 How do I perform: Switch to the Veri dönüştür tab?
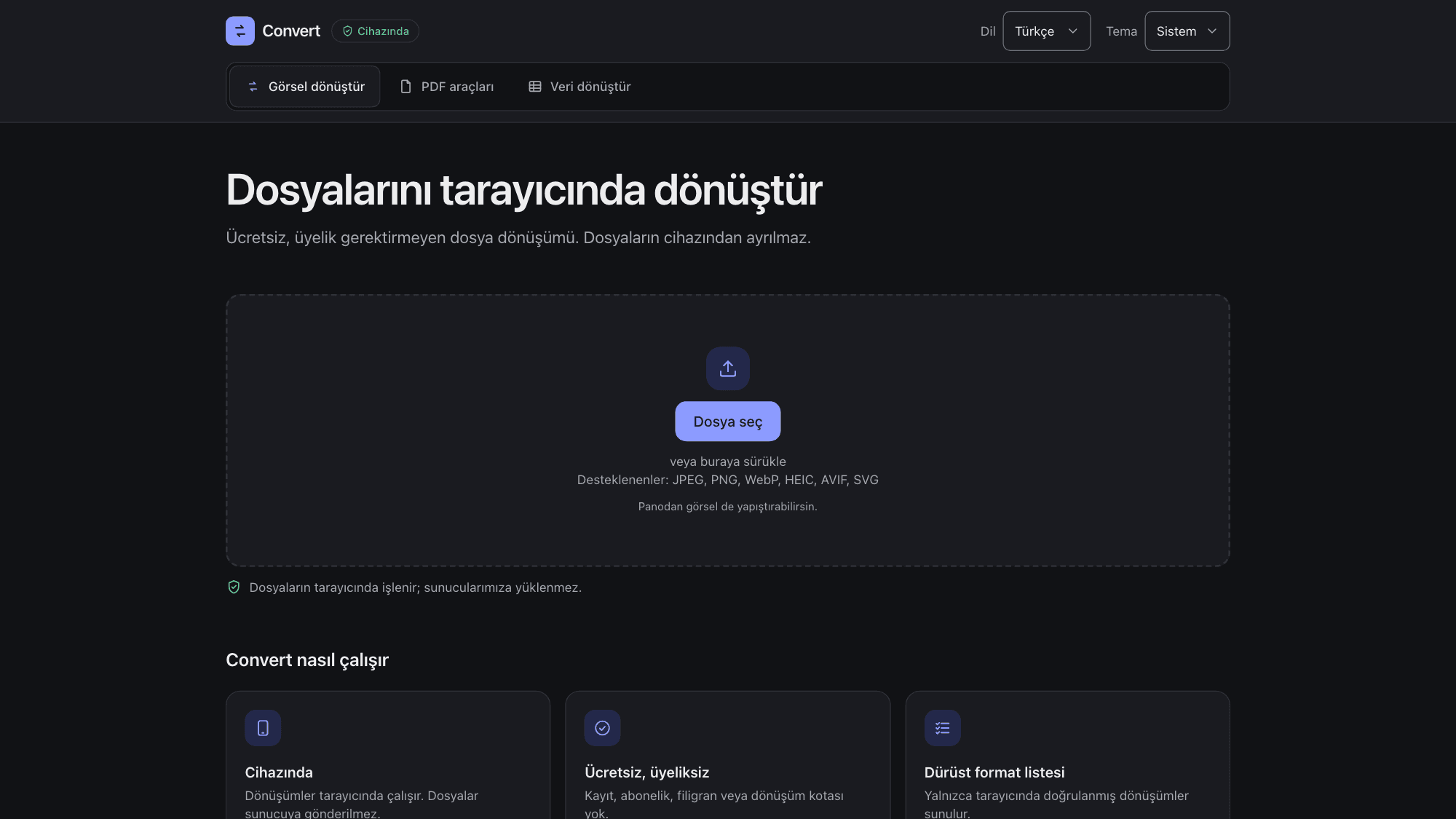pyautogui.click(x=579, y=87)
